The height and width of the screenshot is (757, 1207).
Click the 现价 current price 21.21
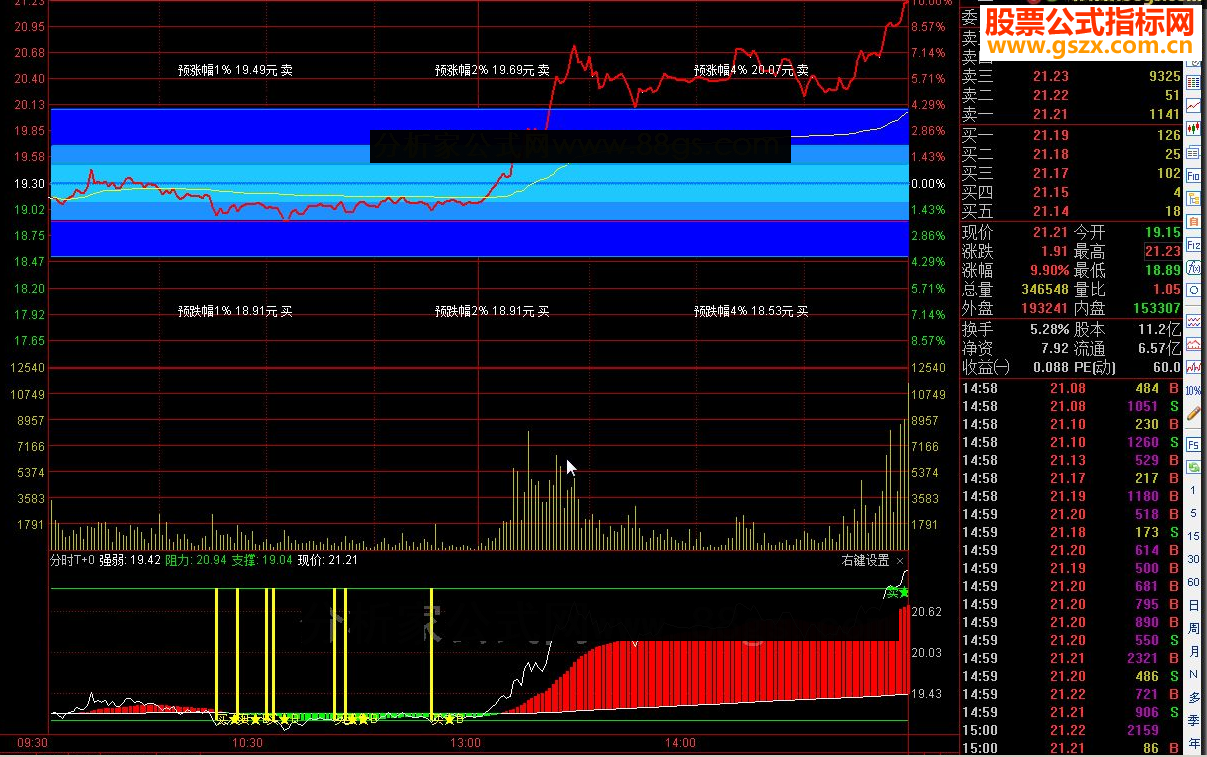pyautogui.click(x=1051, y=232)
